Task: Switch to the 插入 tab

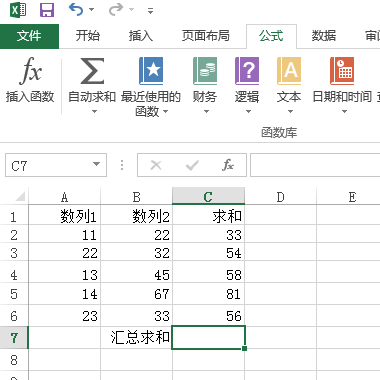Action: point(141,35)
